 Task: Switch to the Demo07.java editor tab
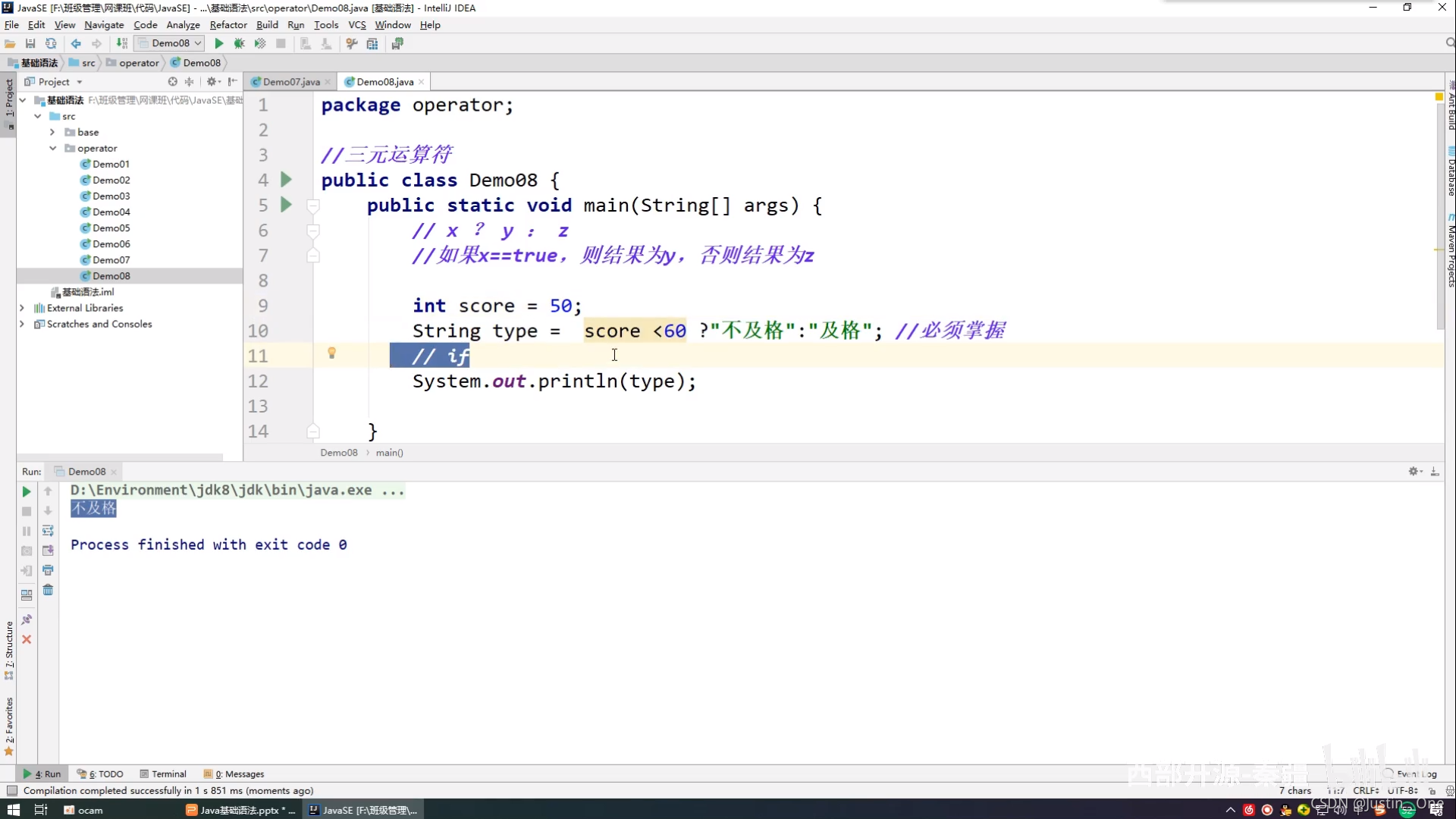pyautogui.click(x=290, y=82)
